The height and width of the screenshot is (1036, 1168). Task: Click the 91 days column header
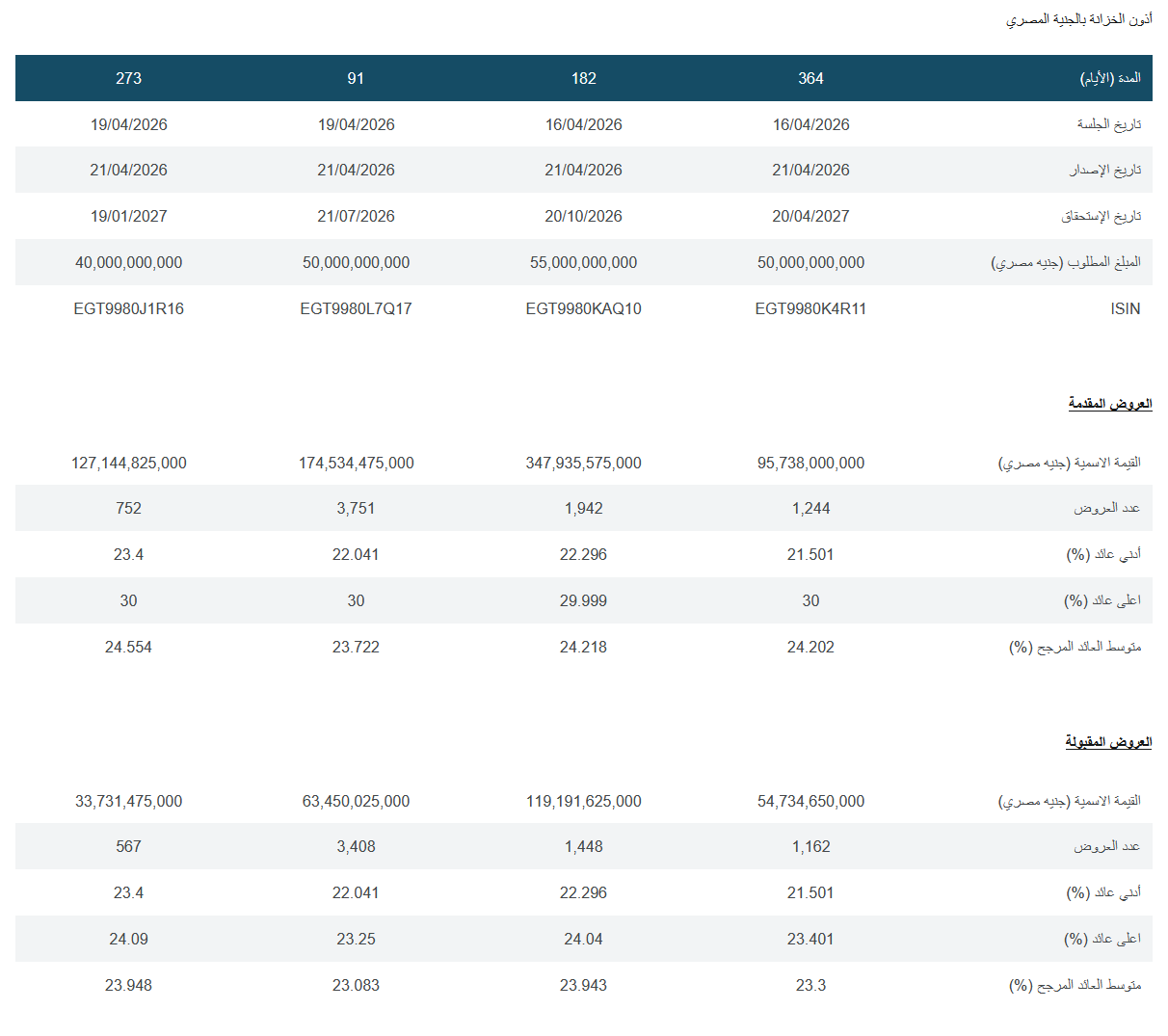[x=356, y=78]
